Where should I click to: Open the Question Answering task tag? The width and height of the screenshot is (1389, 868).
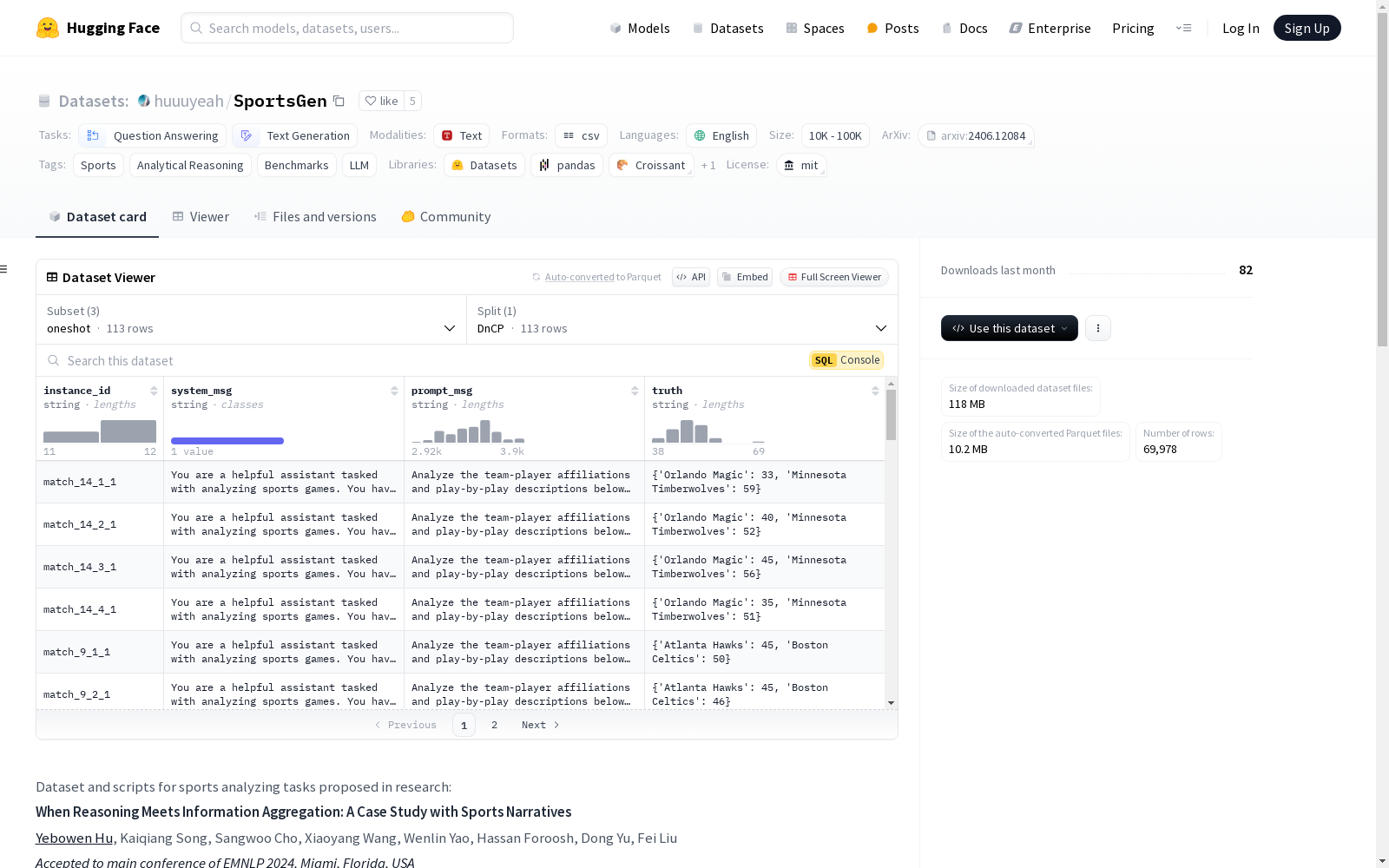tap(153, 135)
